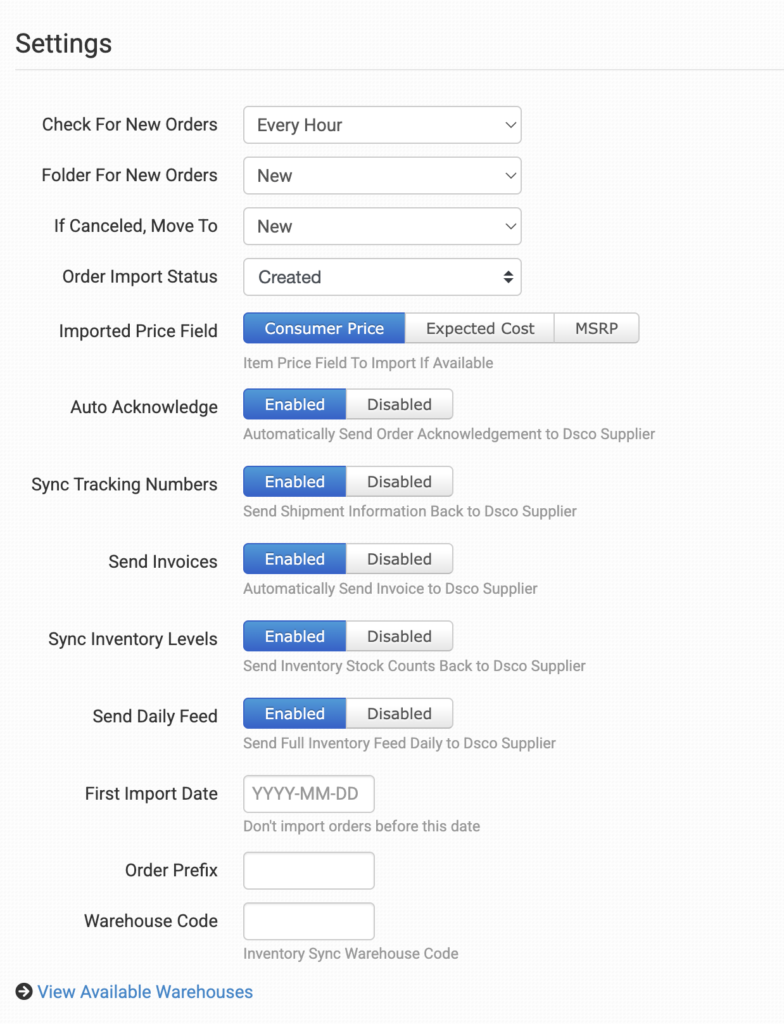Open the View Available Warehouses link

point(145,992)
